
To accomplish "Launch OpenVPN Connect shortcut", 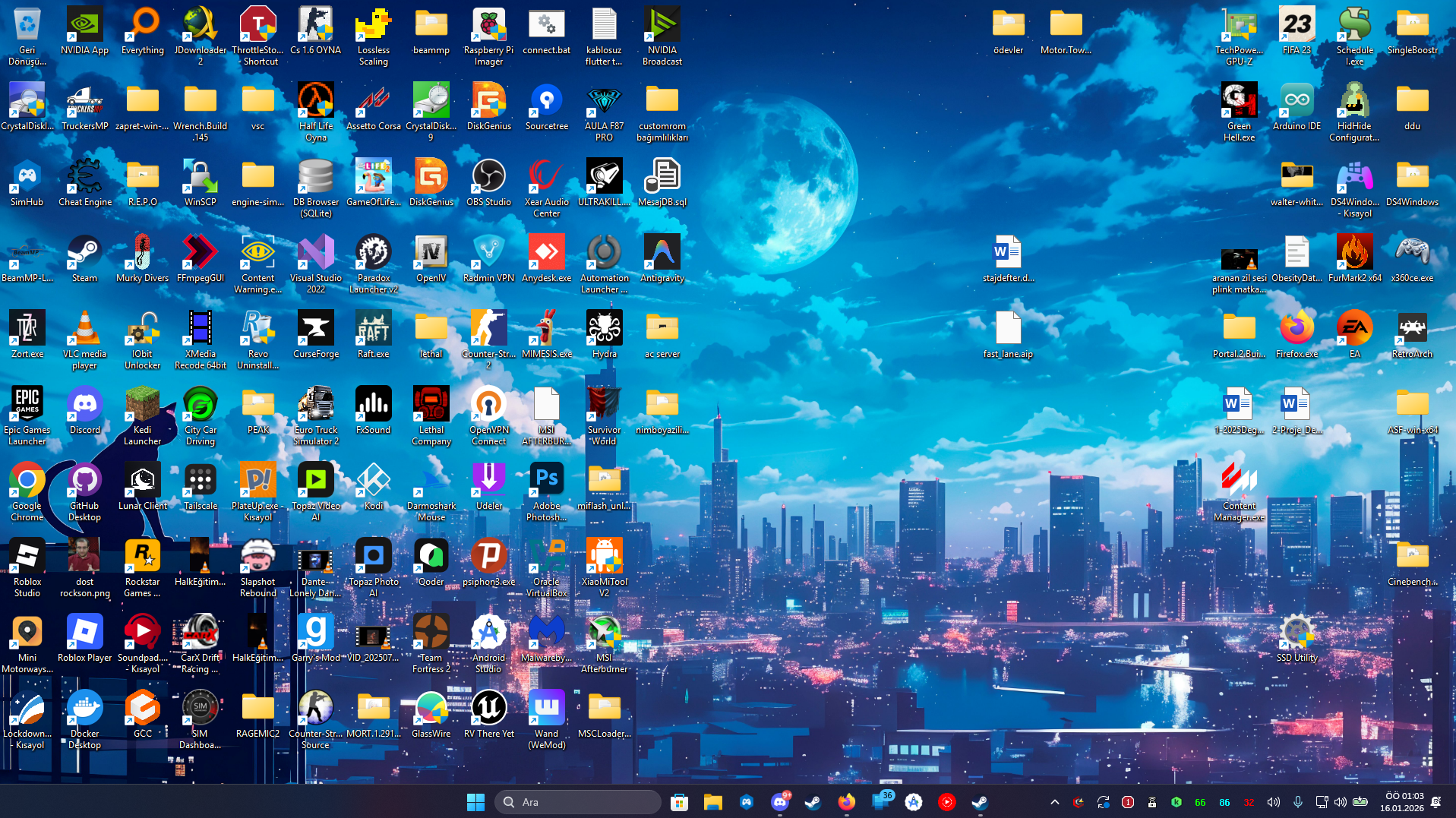I will pos(488,415).
